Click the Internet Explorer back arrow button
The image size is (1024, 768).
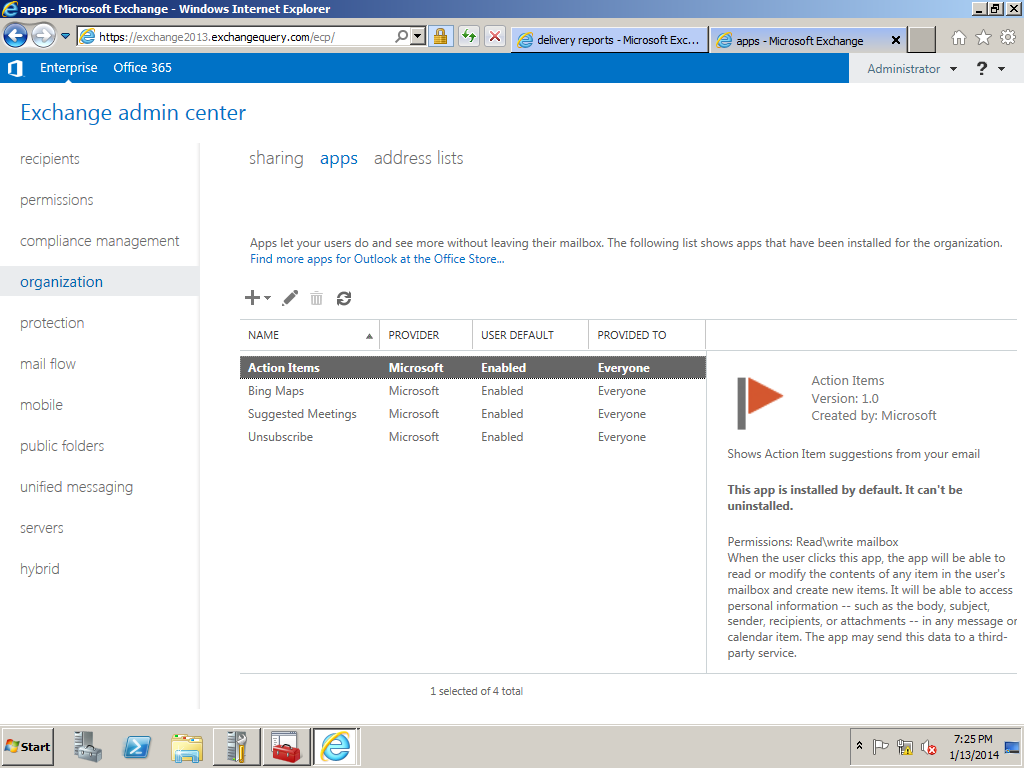(15, 37)
